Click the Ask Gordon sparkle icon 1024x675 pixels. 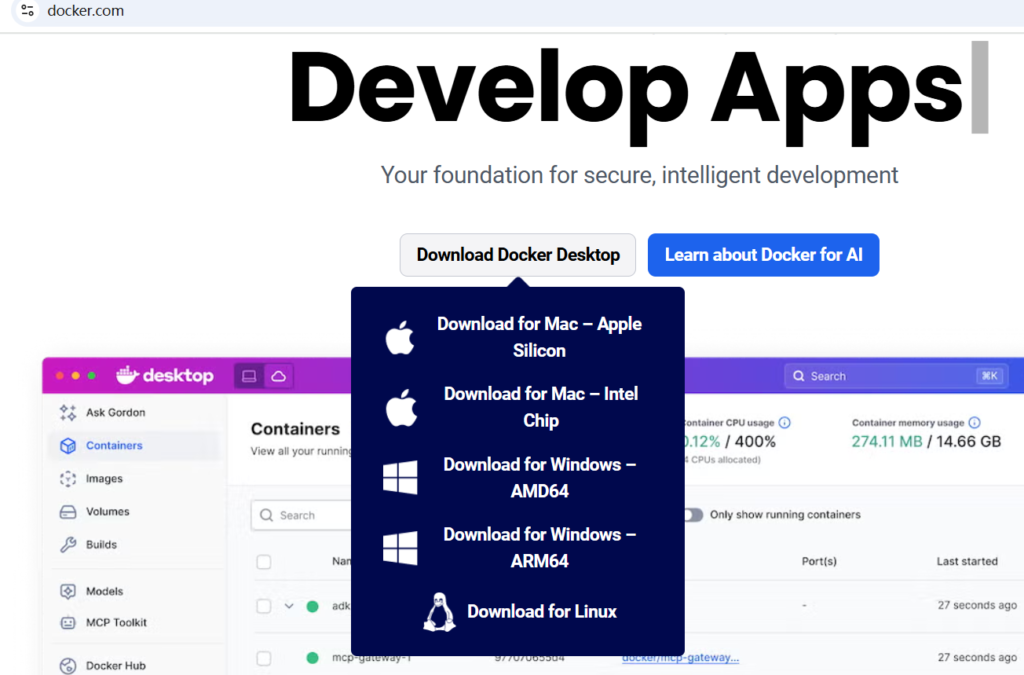click(x=68, y=413)
